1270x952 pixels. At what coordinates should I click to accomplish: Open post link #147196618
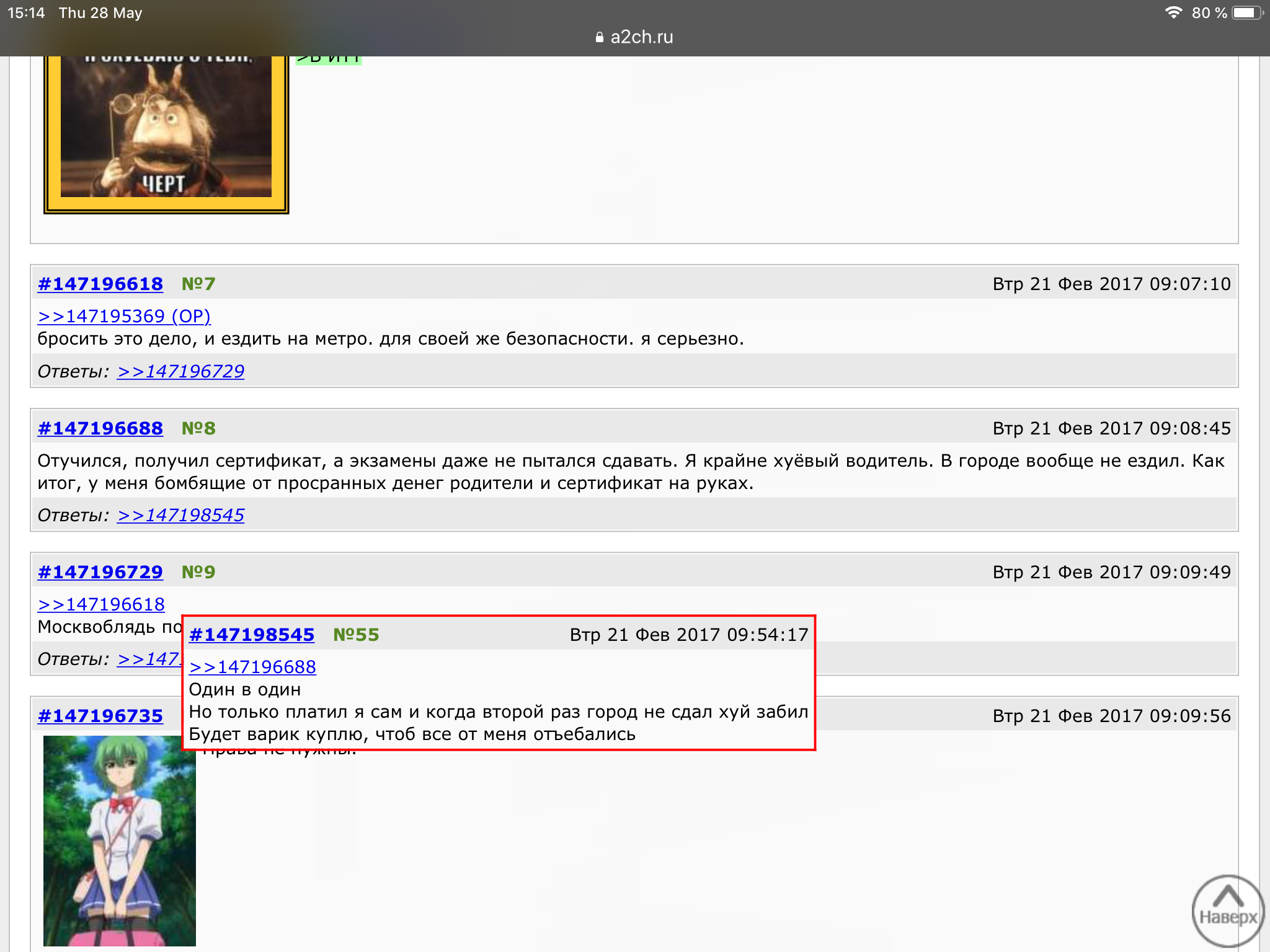click(x=100, y=284)
